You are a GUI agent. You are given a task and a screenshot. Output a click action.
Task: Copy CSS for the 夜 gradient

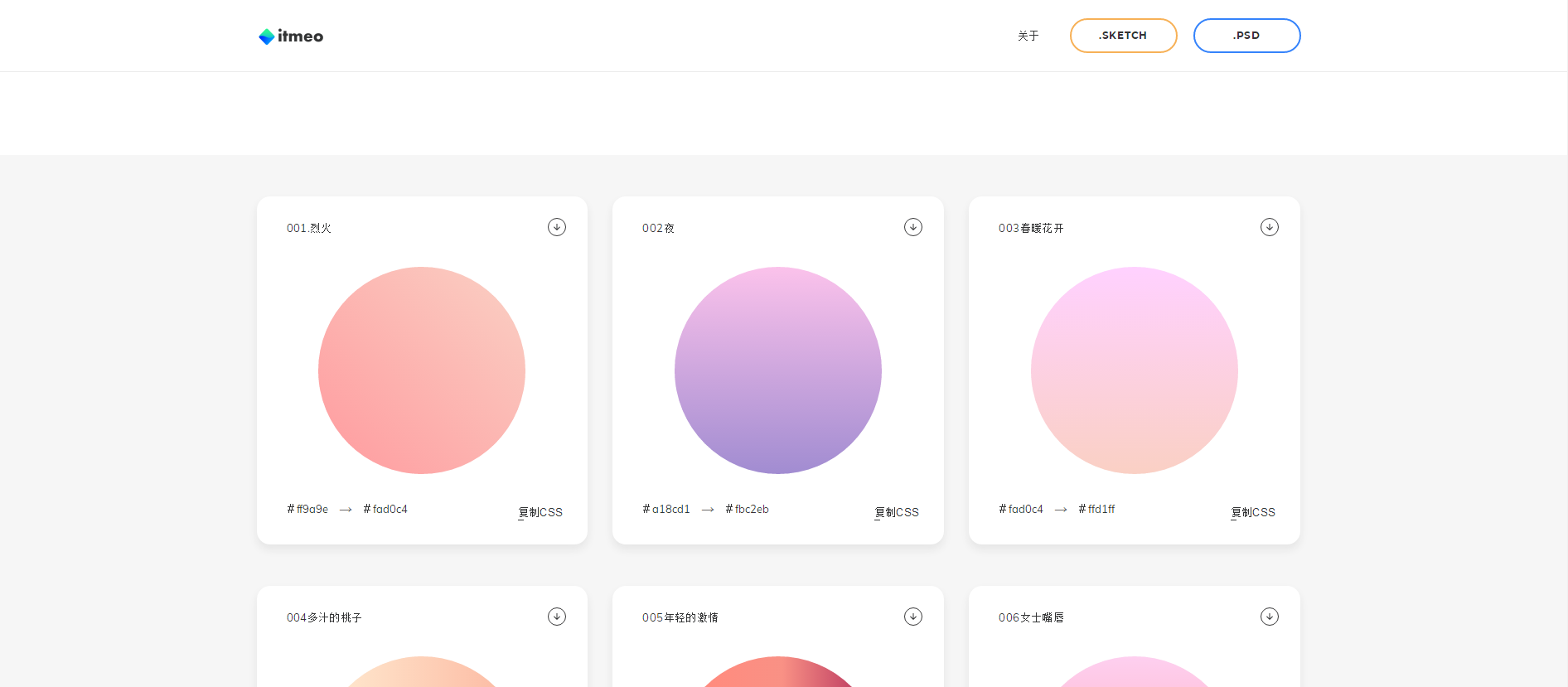897,512
